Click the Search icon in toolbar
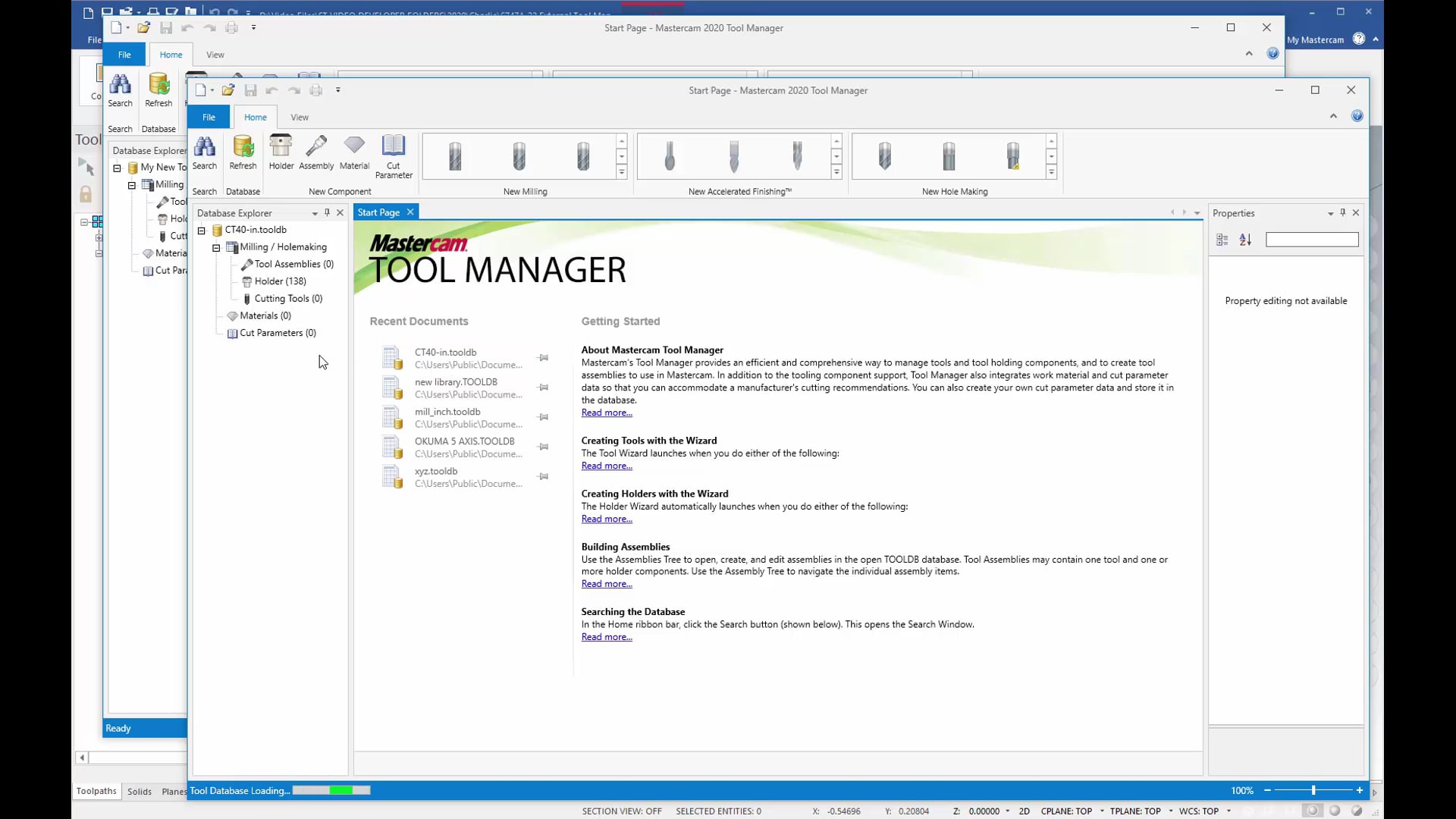Image resolution: width=1456 pixels, height=819 pixels. coord(204,153)
